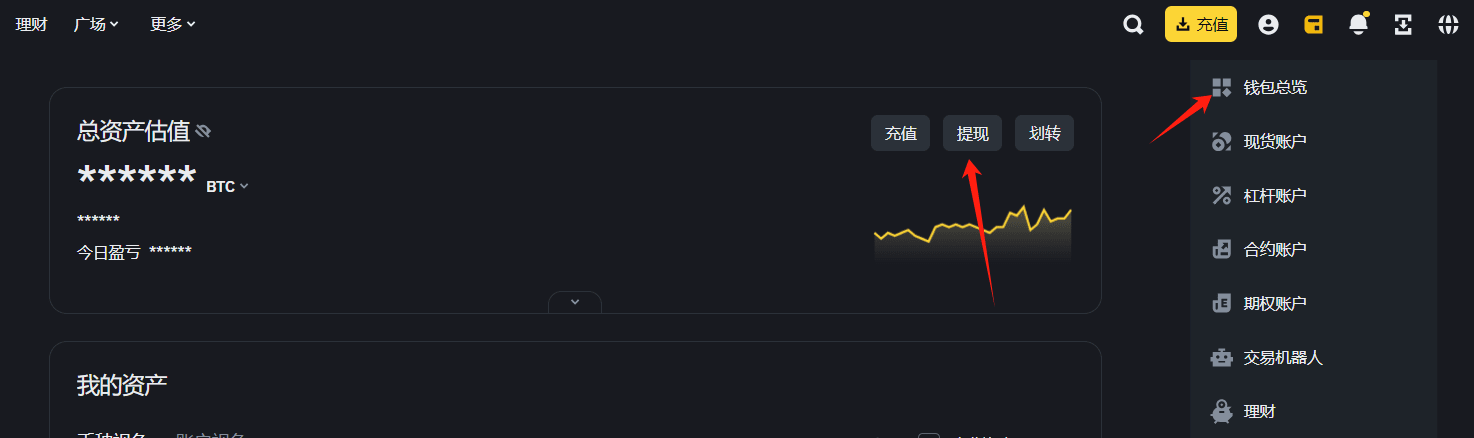Open the 更多 dropdown menu
Viewport: 1474px width, 438px height.
(173, 24)
